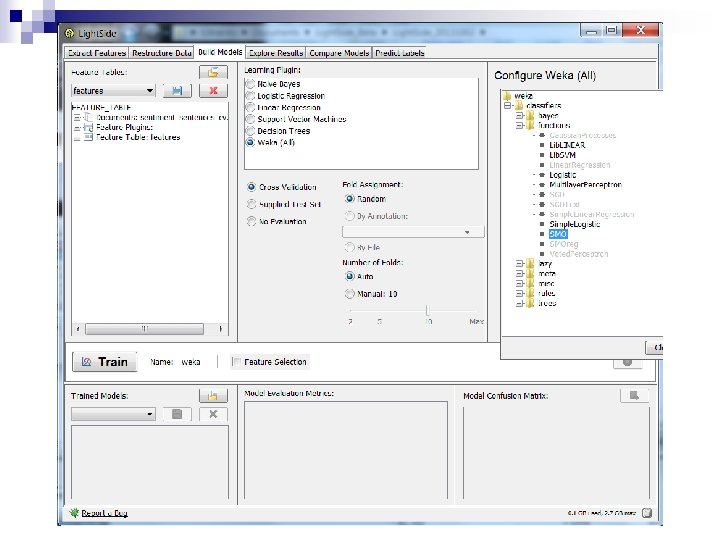This screenshot has width=720, height=540.
Task: Switch to Explore Results tab
Action: pos(276,53)
